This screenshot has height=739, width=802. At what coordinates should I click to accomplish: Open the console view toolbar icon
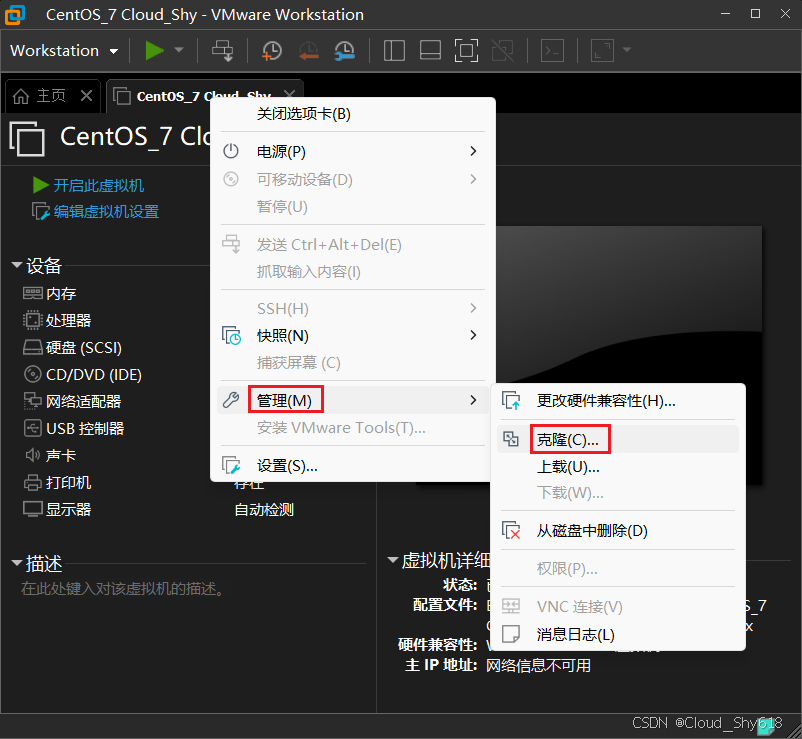[x=552, y=51]
